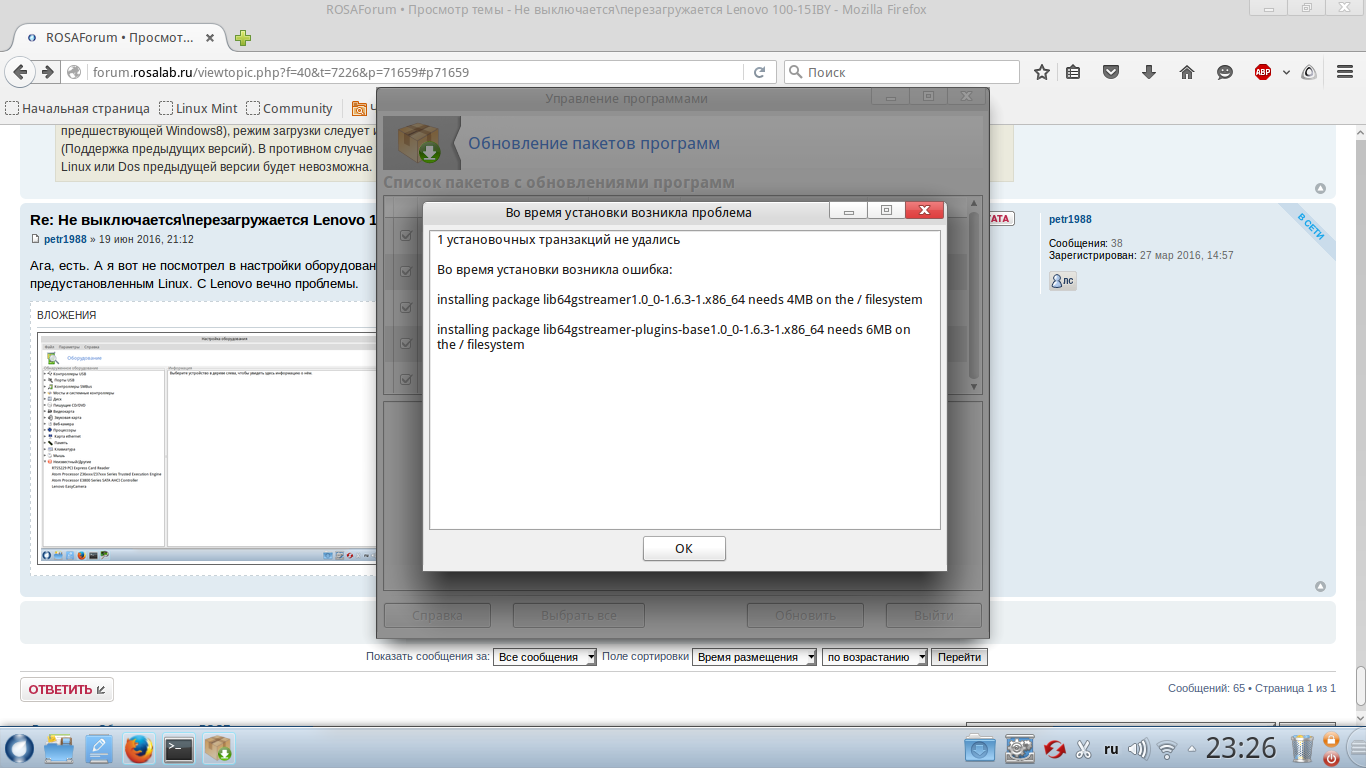Switch to Firefox via taskbar icon
Image resolution: width=1366 pixels, height=768 pixels.
pyautogui.click(x=139, y=748)
